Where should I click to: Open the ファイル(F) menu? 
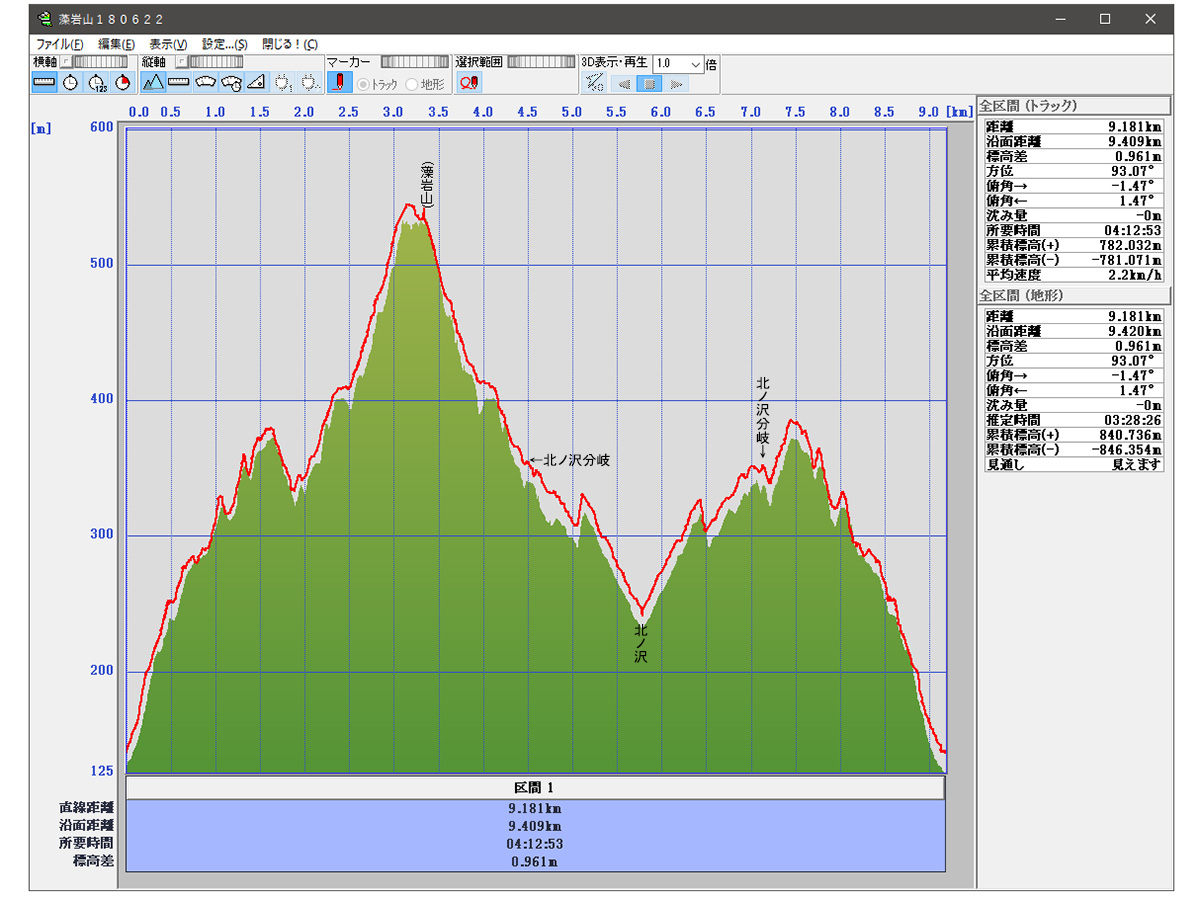[x=59, y=44]
